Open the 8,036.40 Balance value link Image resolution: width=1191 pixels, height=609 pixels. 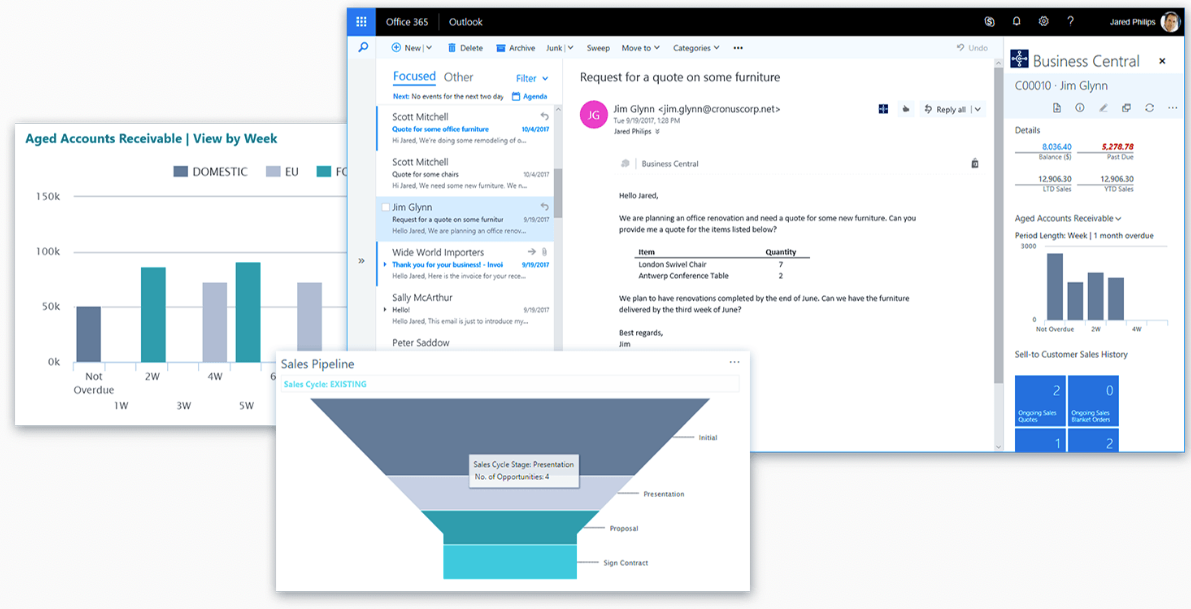pos(1057,147)
